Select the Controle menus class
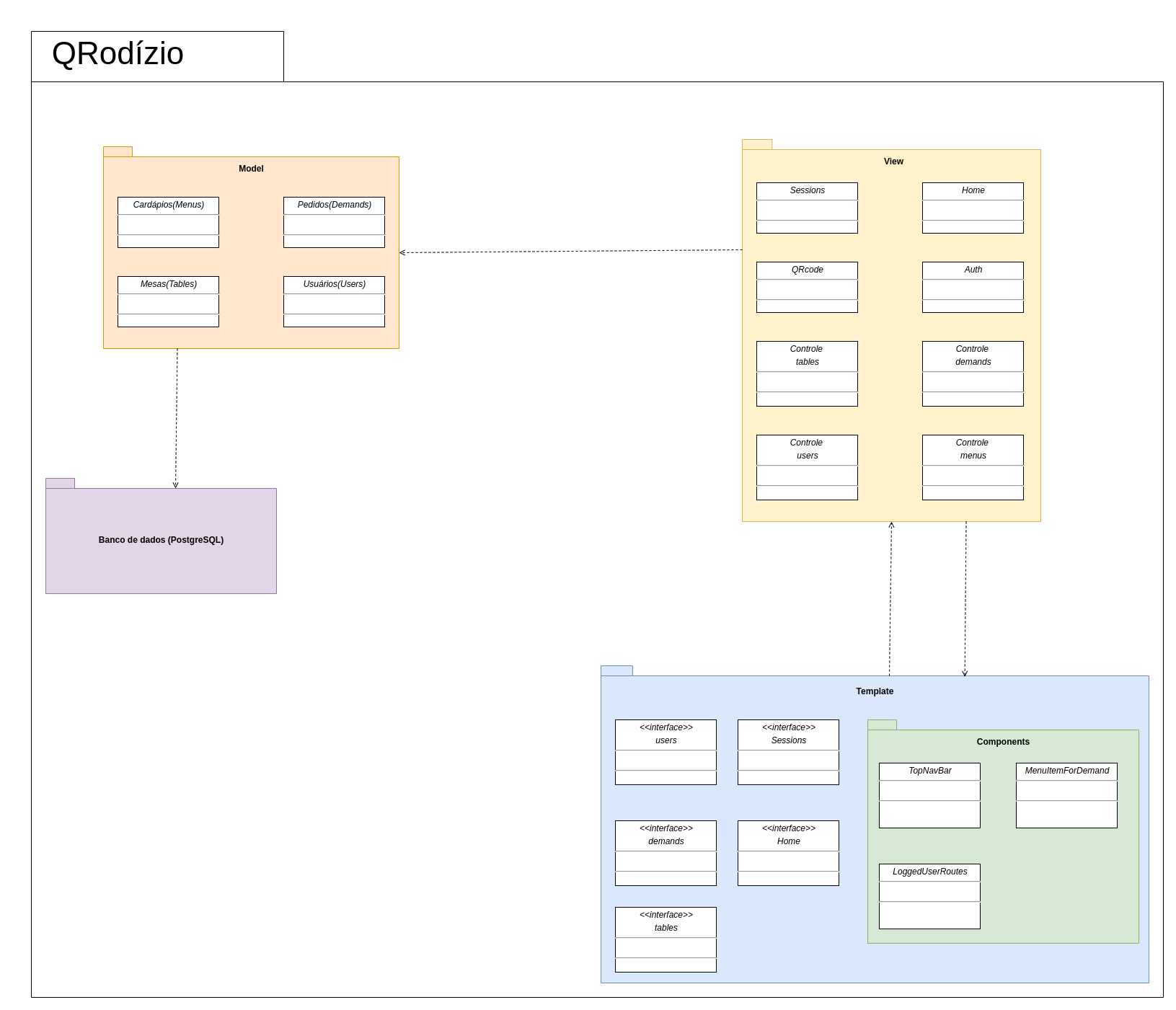This screenshot has height=1010, width=1176. click(x=973, y=467)
